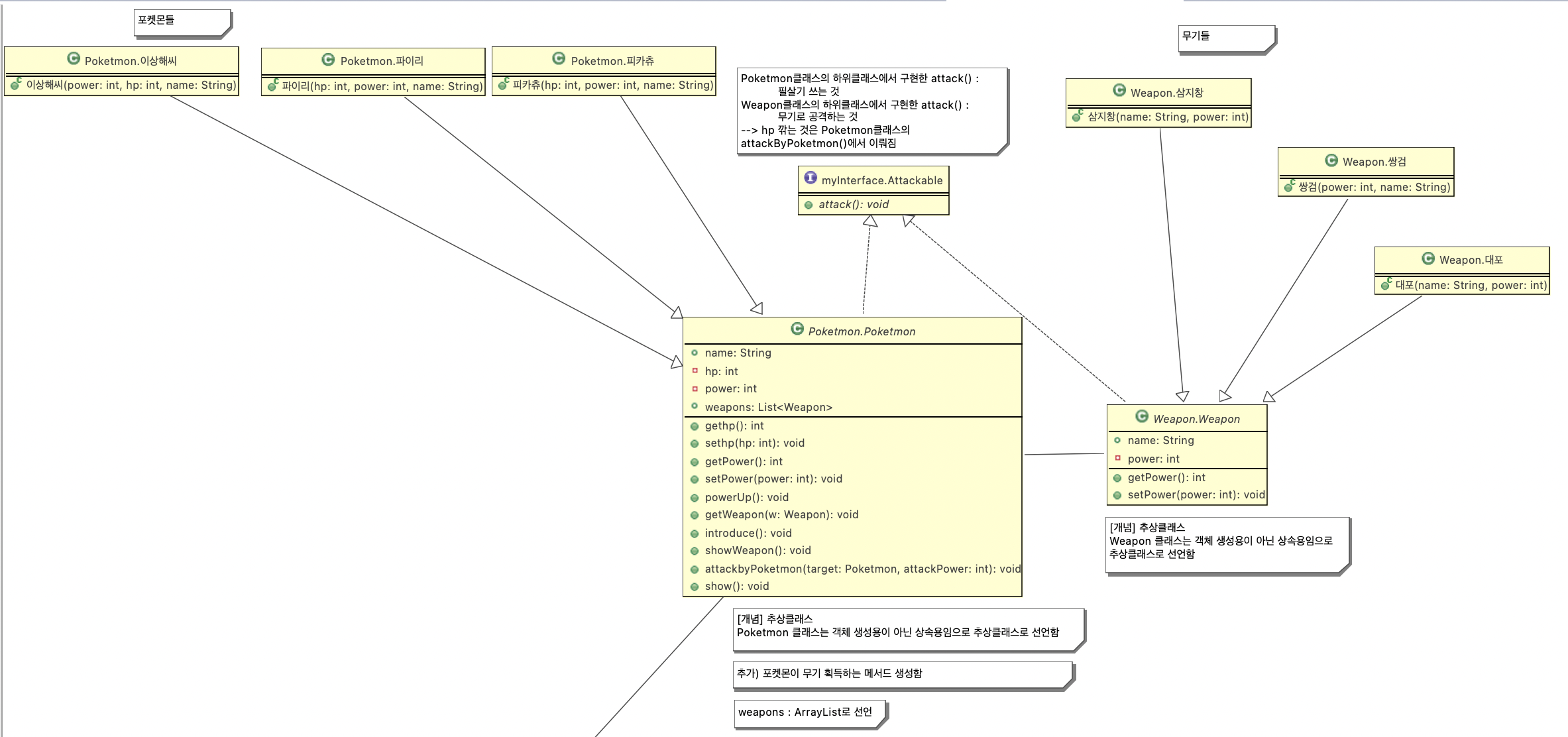Click the class icon of Poketmon.파이리
The width and height of the screenshot is (1568, 737).
328,60
